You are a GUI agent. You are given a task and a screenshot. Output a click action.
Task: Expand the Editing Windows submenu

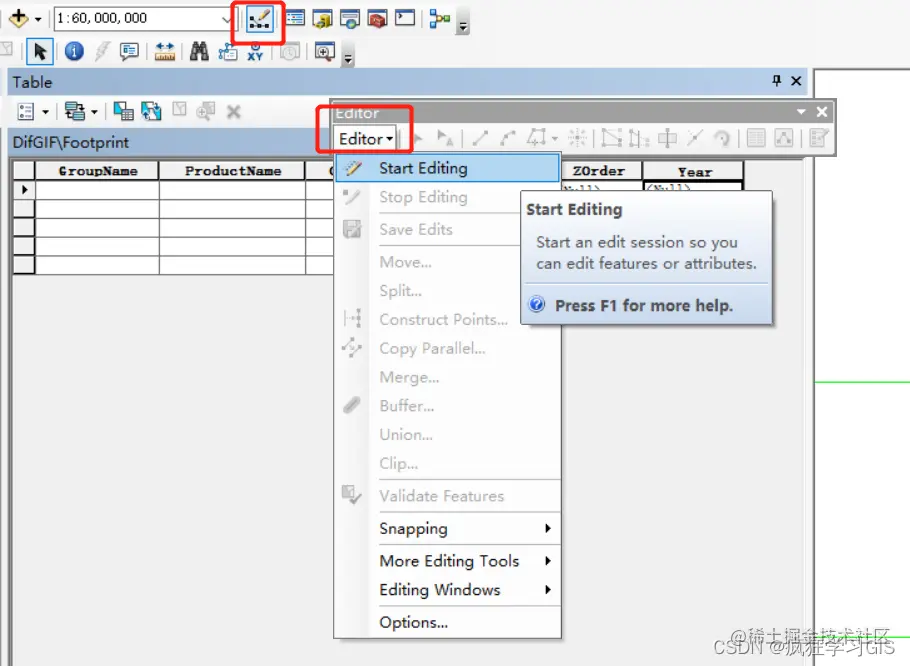click(x=447, y=590)
